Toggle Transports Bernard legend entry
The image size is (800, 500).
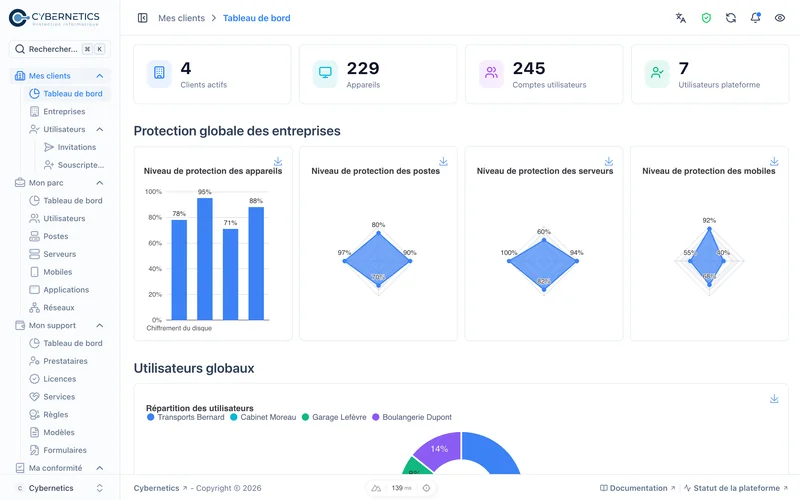[186, 417]
